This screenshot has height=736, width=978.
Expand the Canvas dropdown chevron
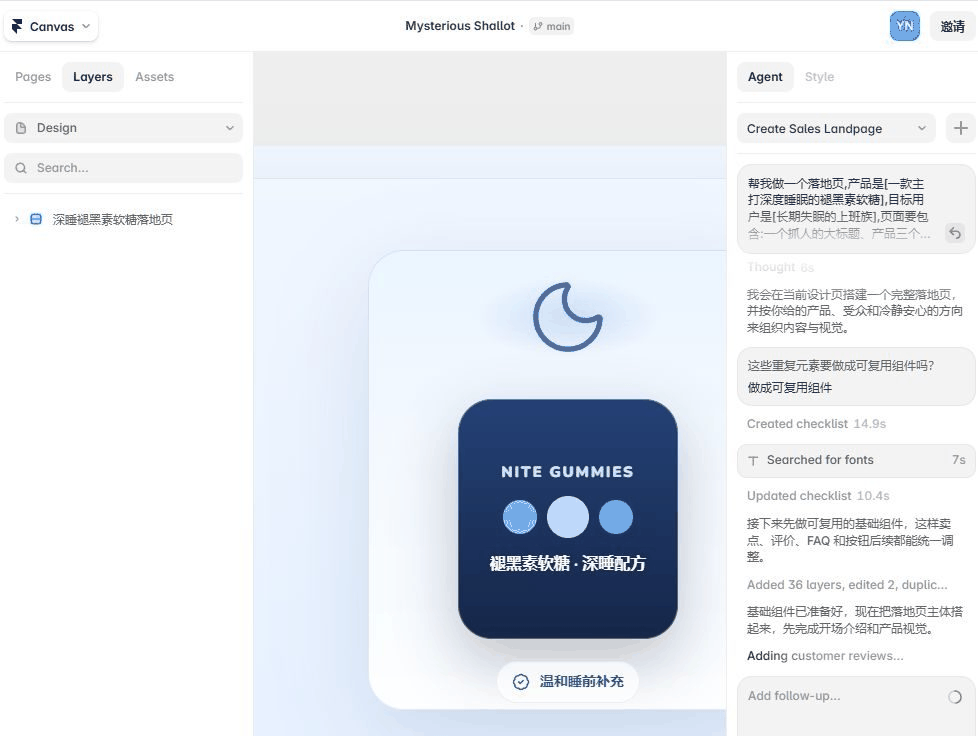click(x=86, y=26)
